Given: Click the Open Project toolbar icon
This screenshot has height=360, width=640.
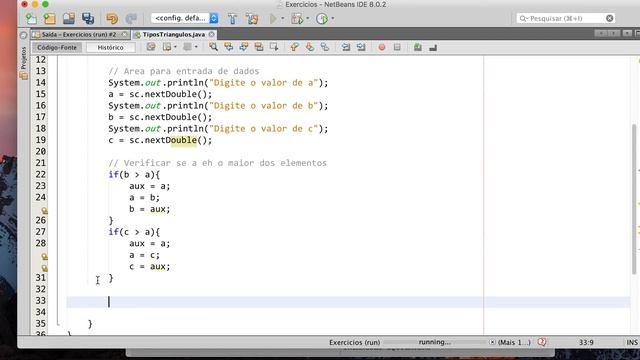Looking at the screenshot, I should click(x=69, y=18).
